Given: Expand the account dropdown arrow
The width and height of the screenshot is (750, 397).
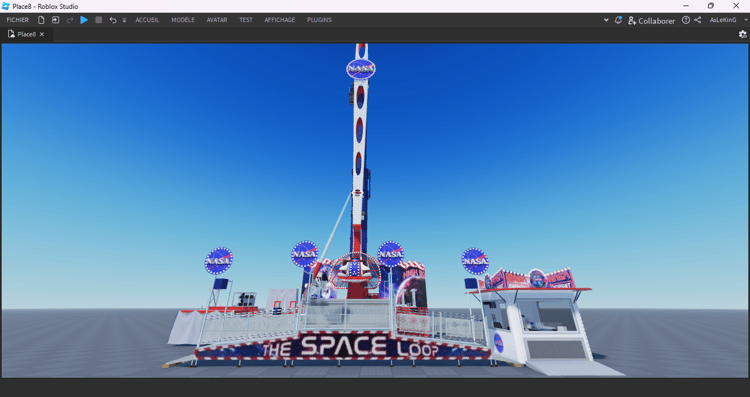Looking at the screenshot, I should coord(746,21).
